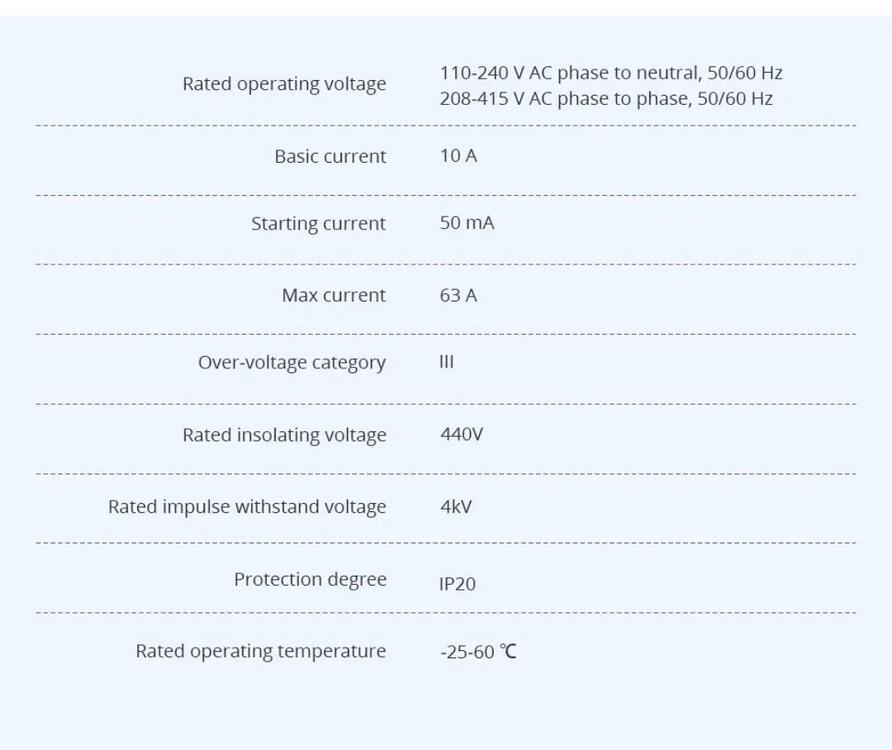This screenshot has height=750, width=892.
Task: Select the -25-60 ℃ temperature value
Action: [x=478, y=652]
